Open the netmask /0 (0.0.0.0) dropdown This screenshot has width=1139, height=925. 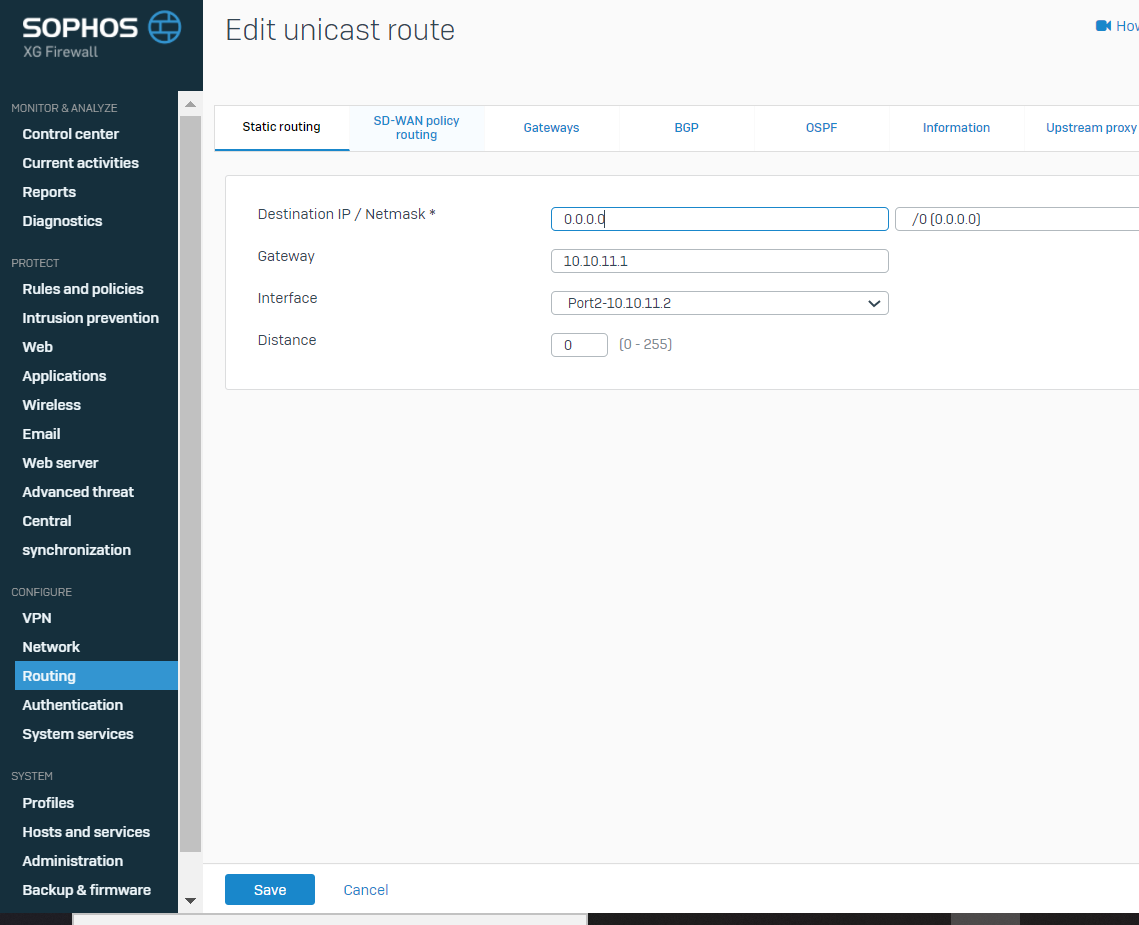(1017, 219)
